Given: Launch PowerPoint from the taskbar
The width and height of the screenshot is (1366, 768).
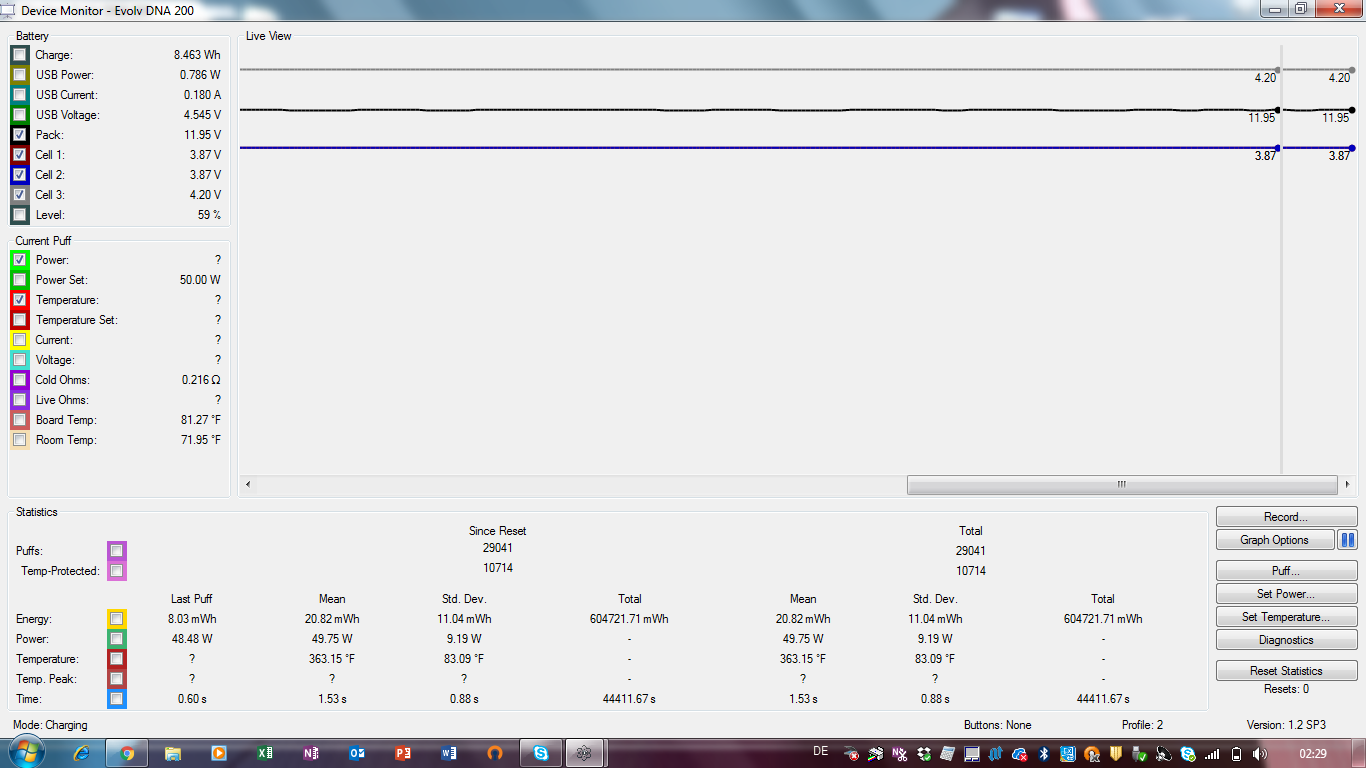Looking at the screenshot, I should (x=403, y=753).
